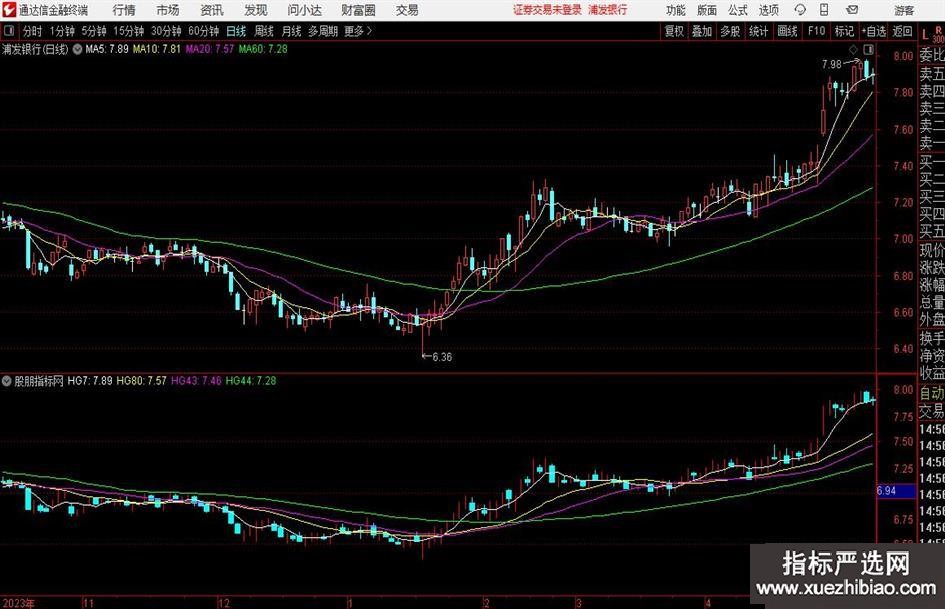Select the HG80: 7.57 indicator label

141,381
